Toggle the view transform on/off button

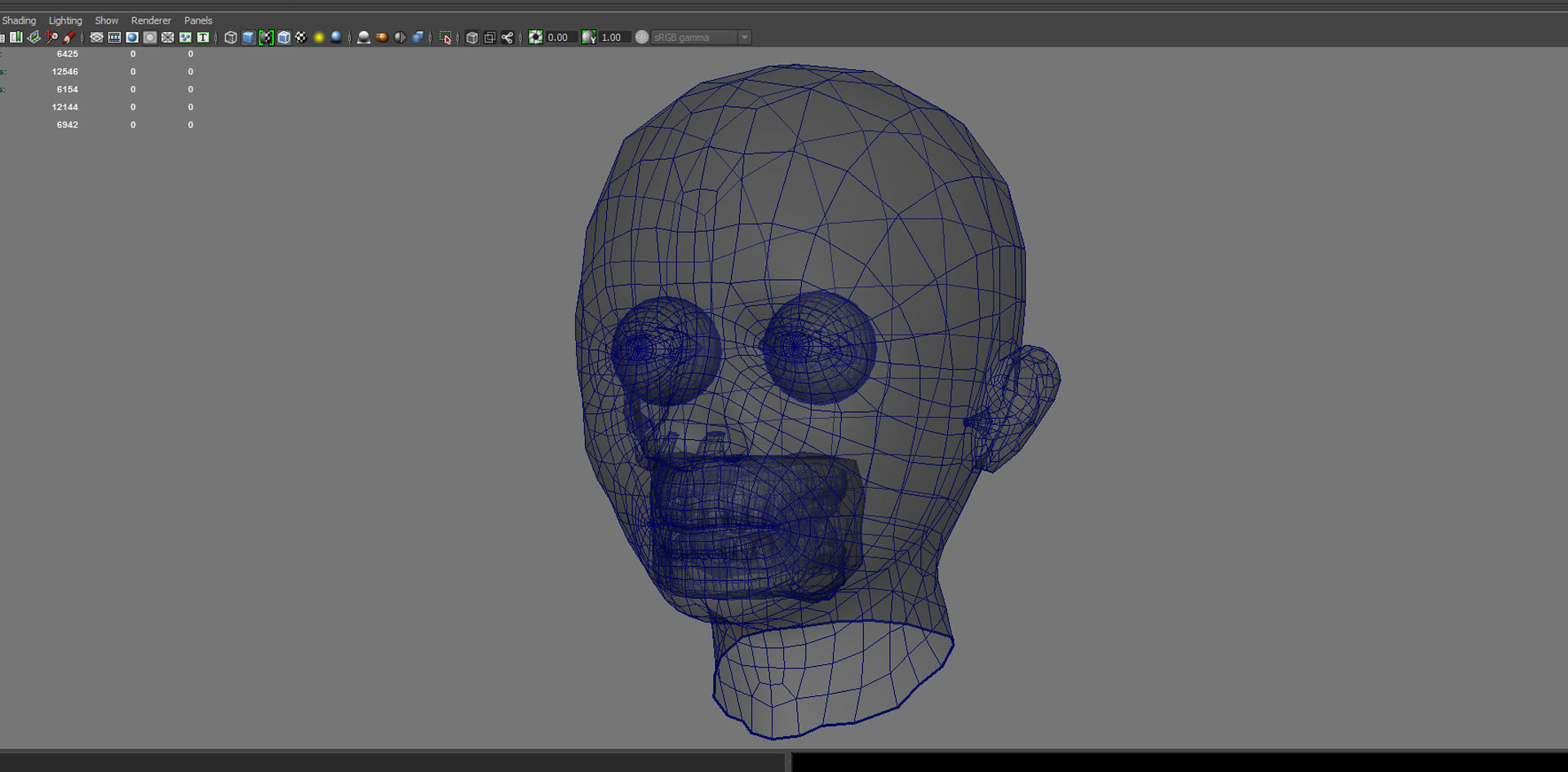tap(642, 38)
